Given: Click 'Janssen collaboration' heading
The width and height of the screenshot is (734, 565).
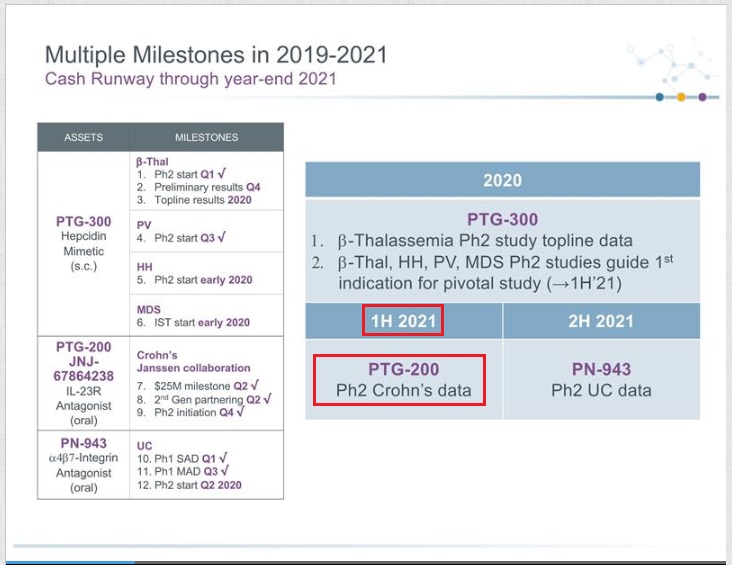Looking at the screenshot, I should pyautogui.click(x=193, y=368).
